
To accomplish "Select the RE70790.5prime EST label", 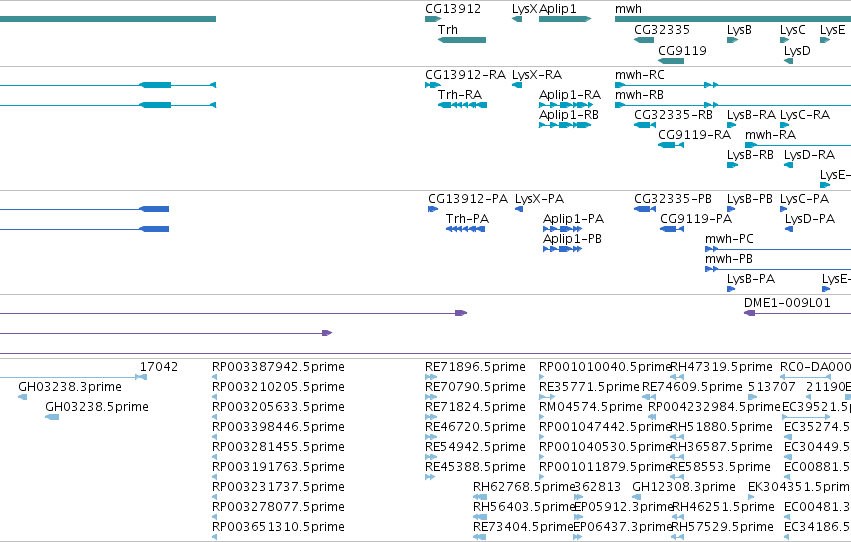I will (x=475, y=387).
